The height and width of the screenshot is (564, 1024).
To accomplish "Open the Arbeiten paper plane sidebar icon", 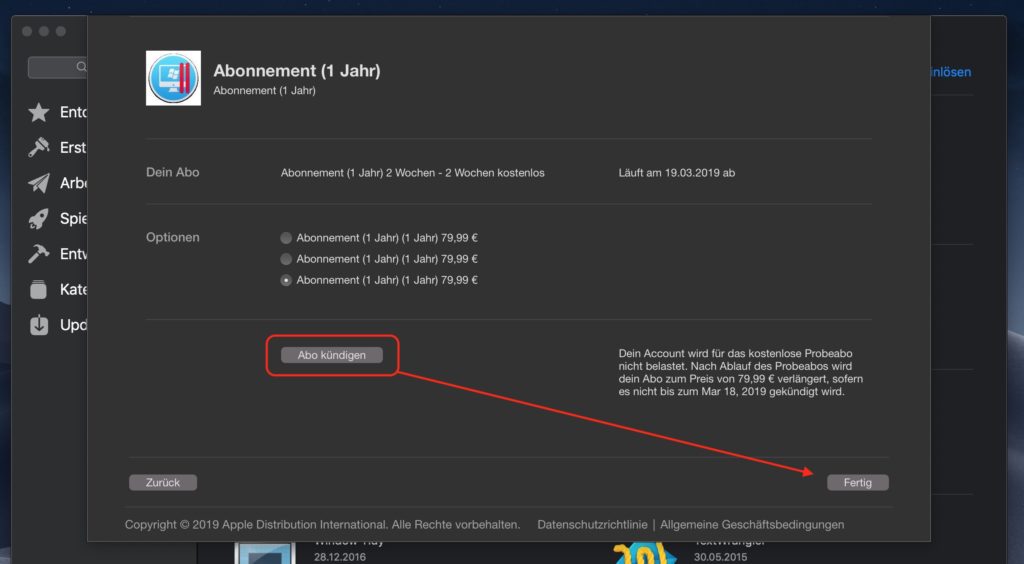I will tap(39, 183).
